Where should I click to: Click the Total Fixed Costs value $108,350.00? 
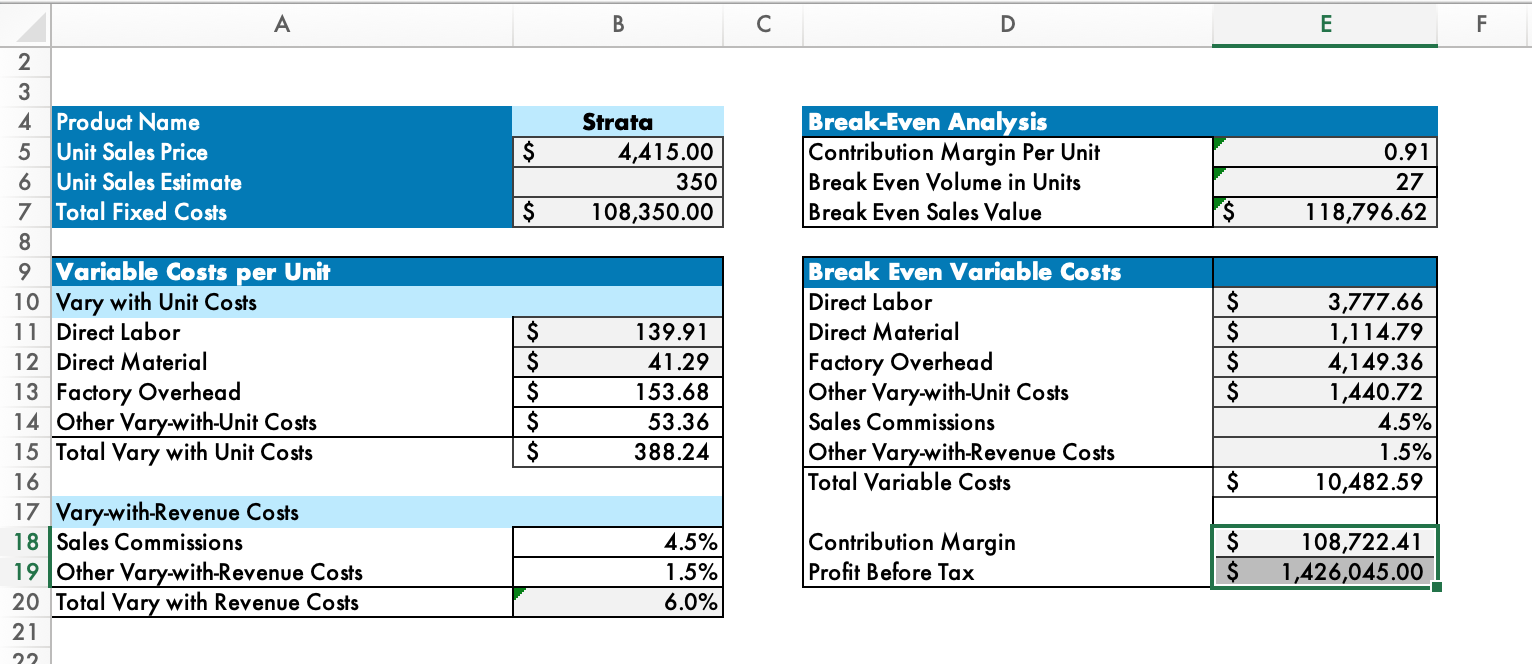pyautogui.click(x=617, y=212)
